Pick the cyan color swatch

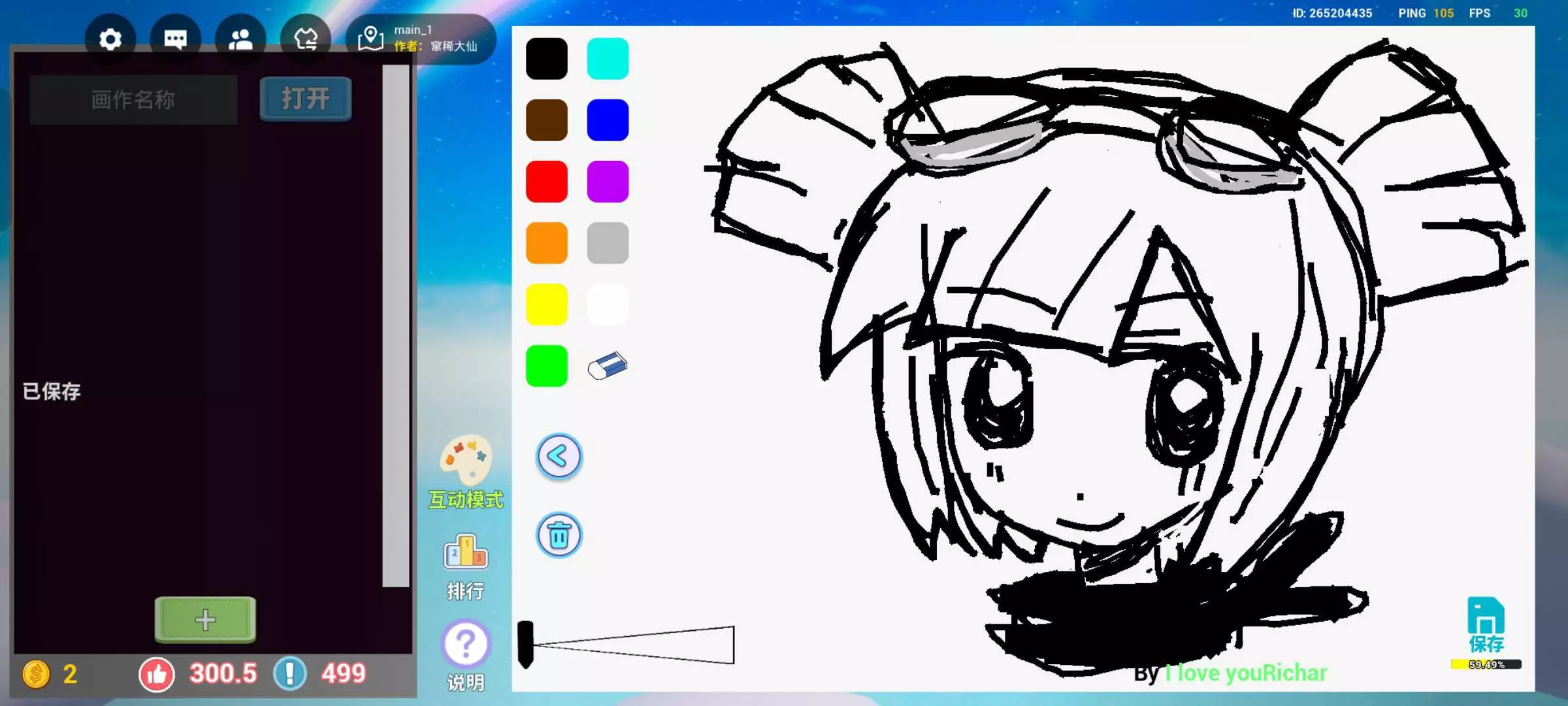608,59
